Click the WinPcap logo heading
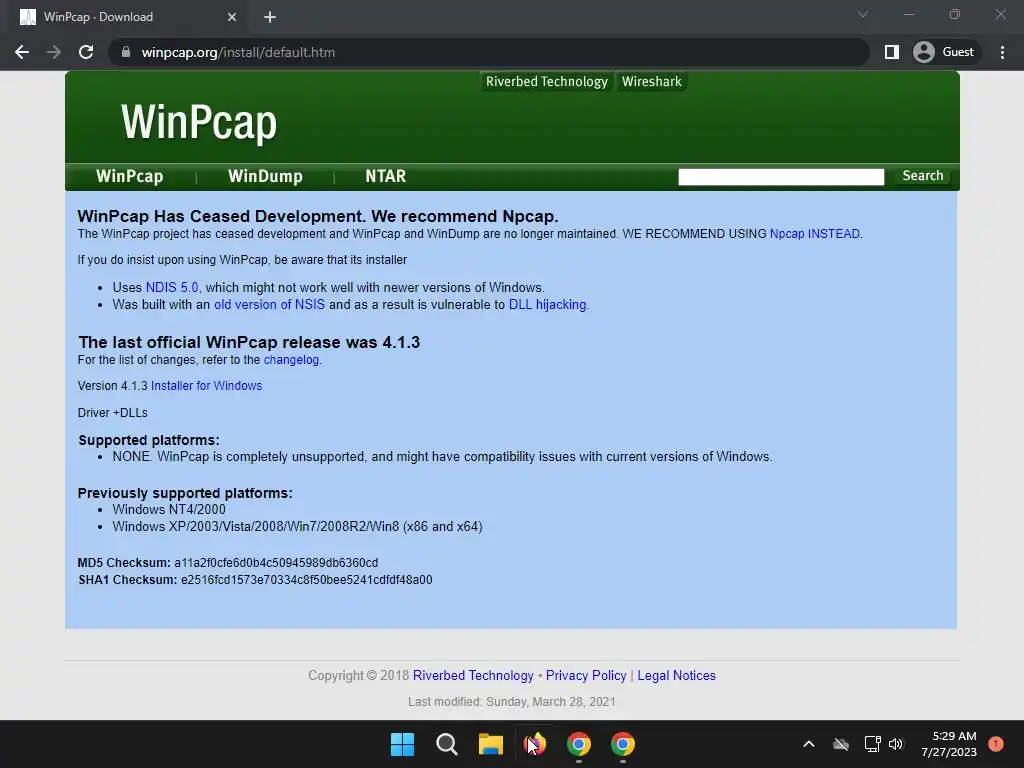Image resolution: width=1024 pixels, height=768 pixels. coord(199,122)
